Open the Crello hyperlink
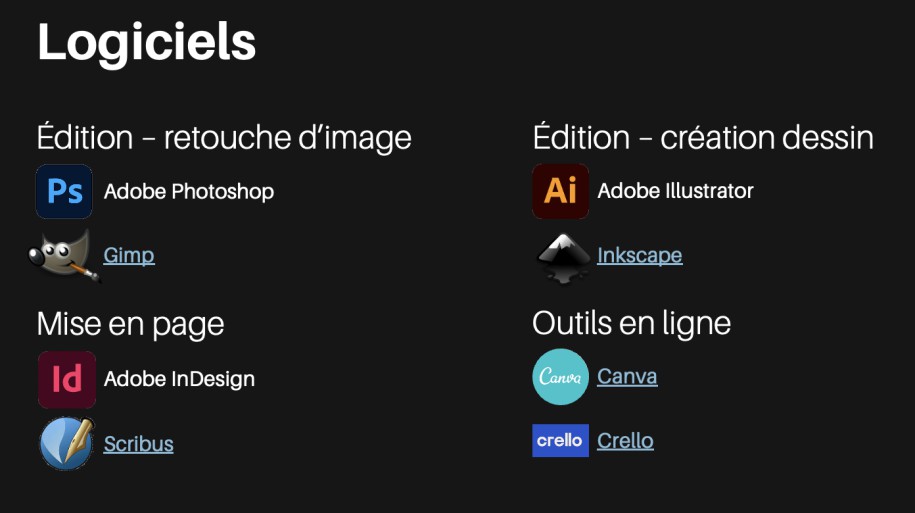 [x=625, y=441]
